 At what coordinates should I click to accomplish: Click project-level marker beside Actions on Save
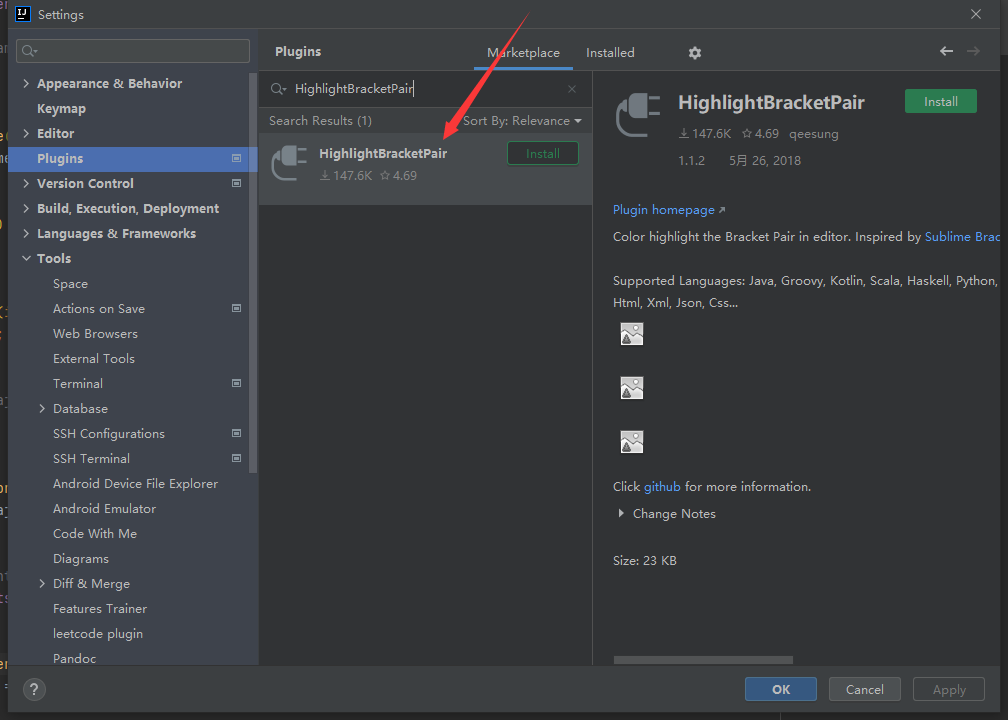tap(237, 309)
